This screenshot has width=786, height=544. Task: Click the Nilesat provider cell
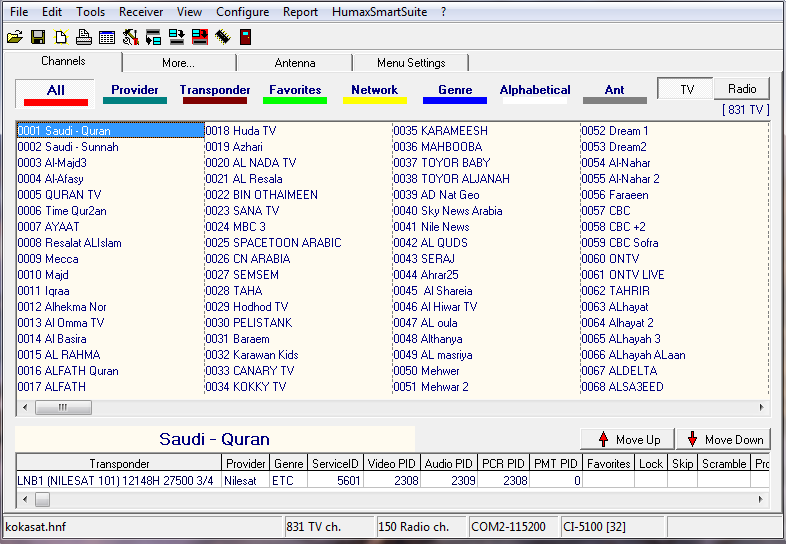coord(246,480)
